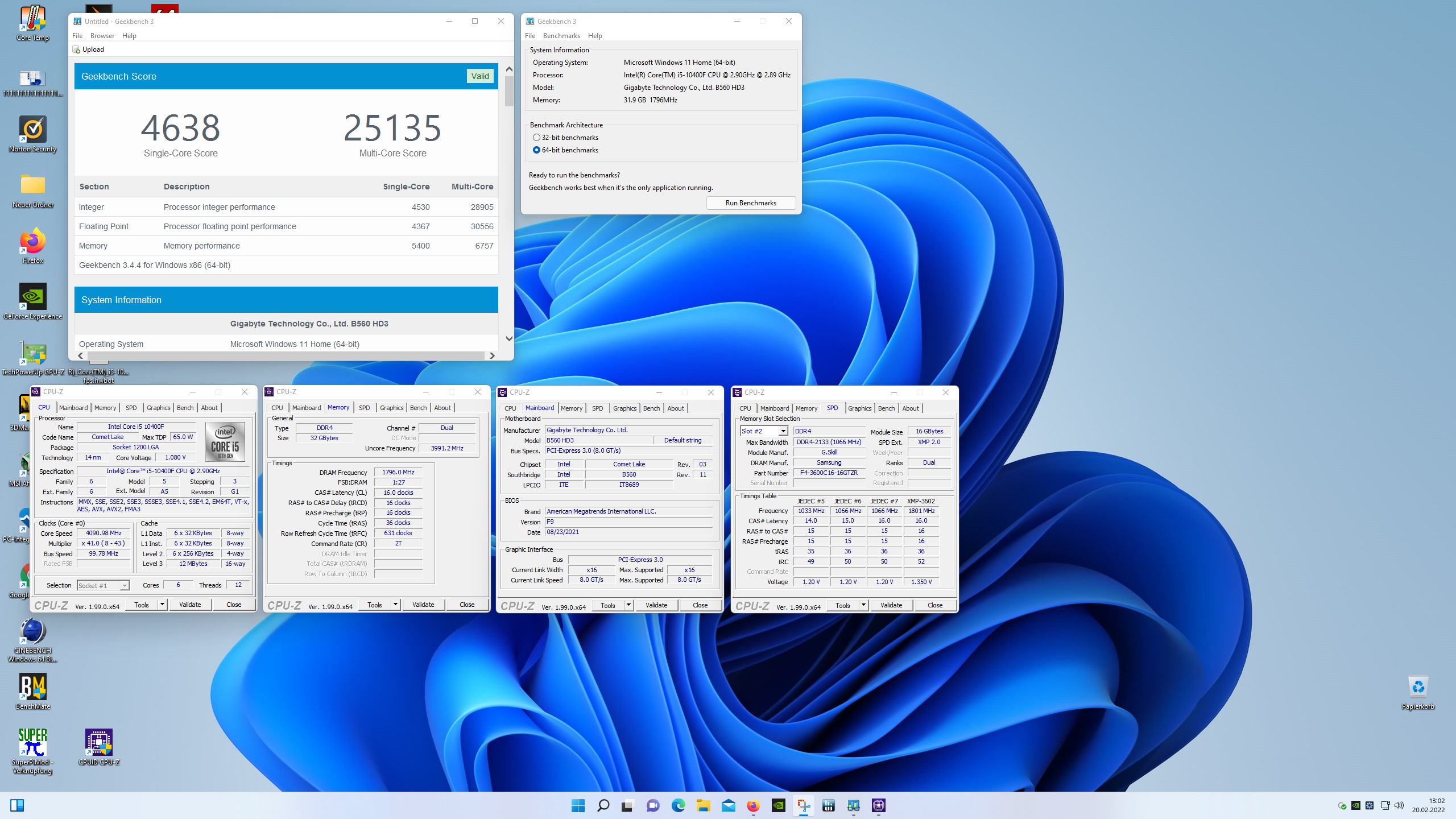Click the Valid badge in Geekbench Score header
1456x819 pixels.
click(x=480, y=76)
